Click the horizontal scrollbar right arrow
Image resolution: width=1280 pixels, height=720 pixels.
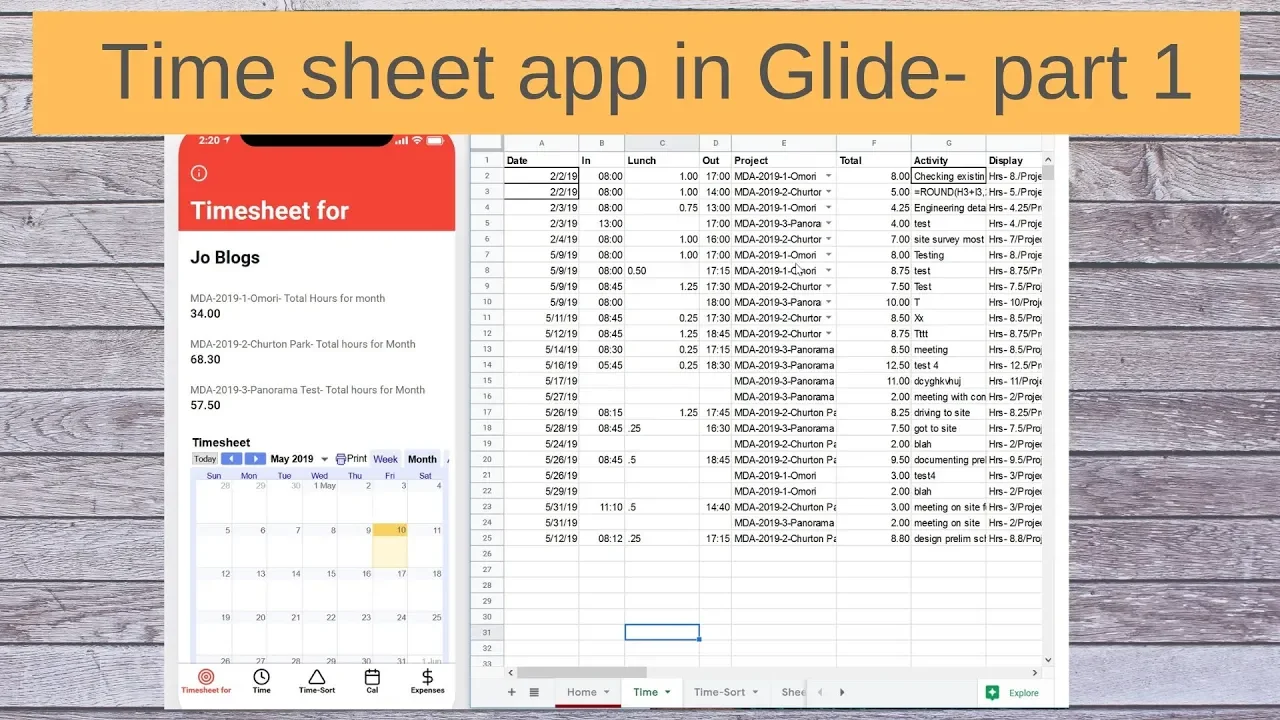point(1034,672)
